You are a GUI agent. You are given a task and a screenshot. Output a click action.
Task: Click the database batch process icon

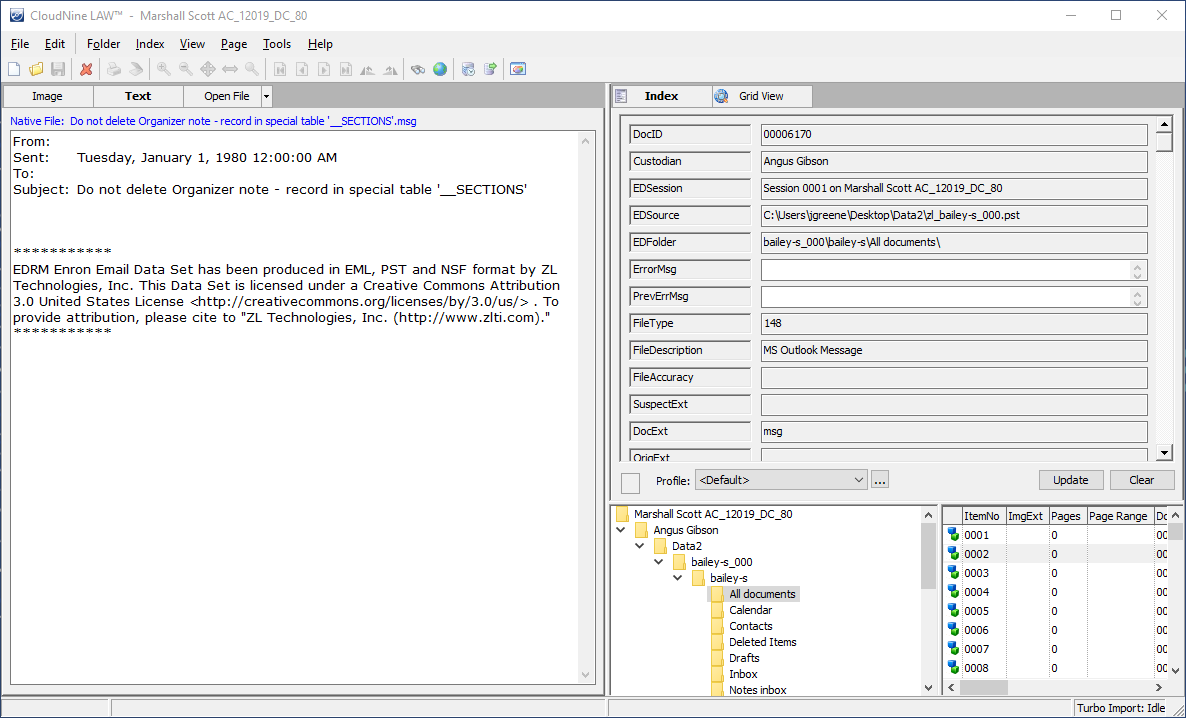pos(468,69)
